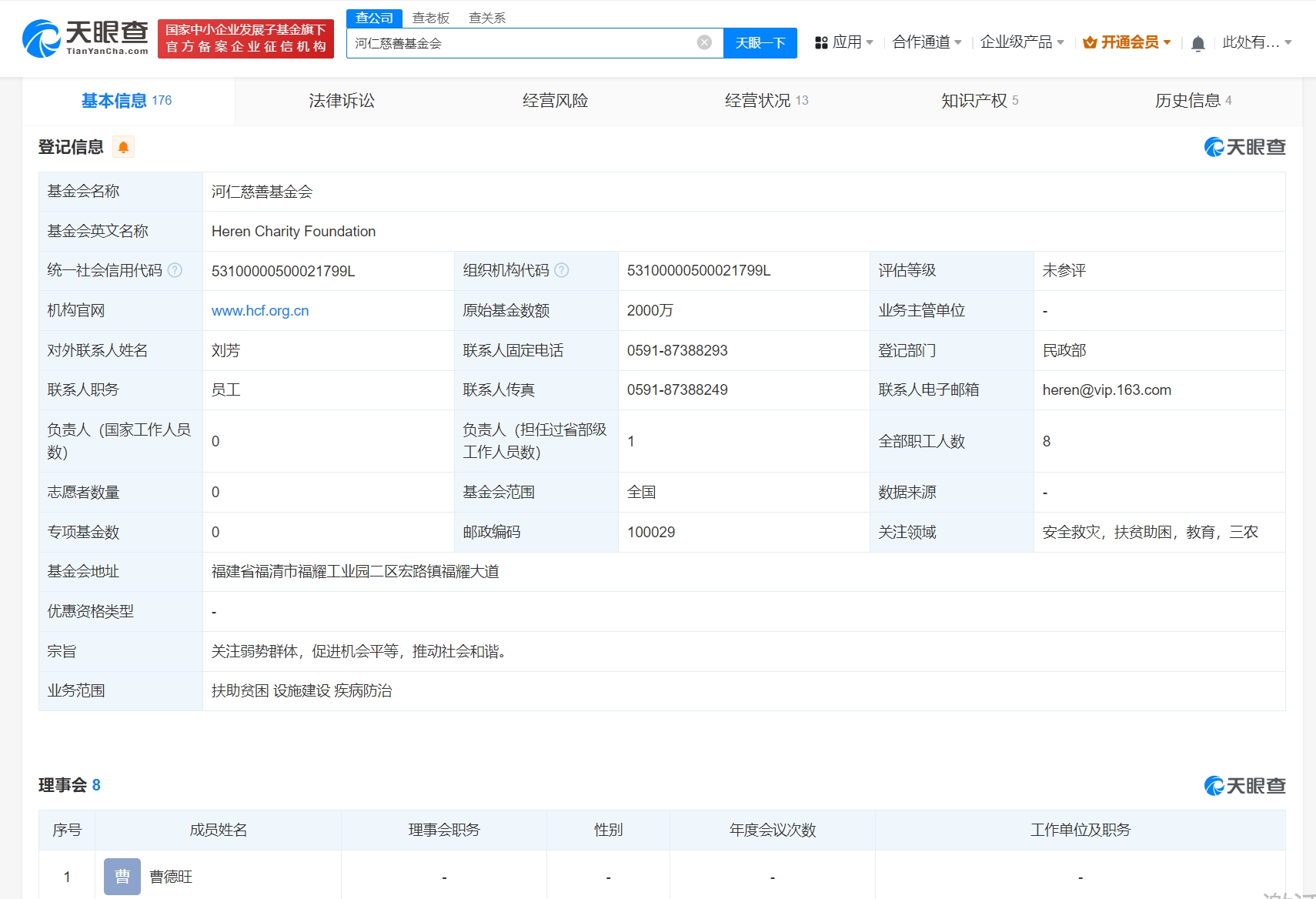Click the 应用 grid icon
The width and height of the screenshot is (1316, 899).
(821, 42)
